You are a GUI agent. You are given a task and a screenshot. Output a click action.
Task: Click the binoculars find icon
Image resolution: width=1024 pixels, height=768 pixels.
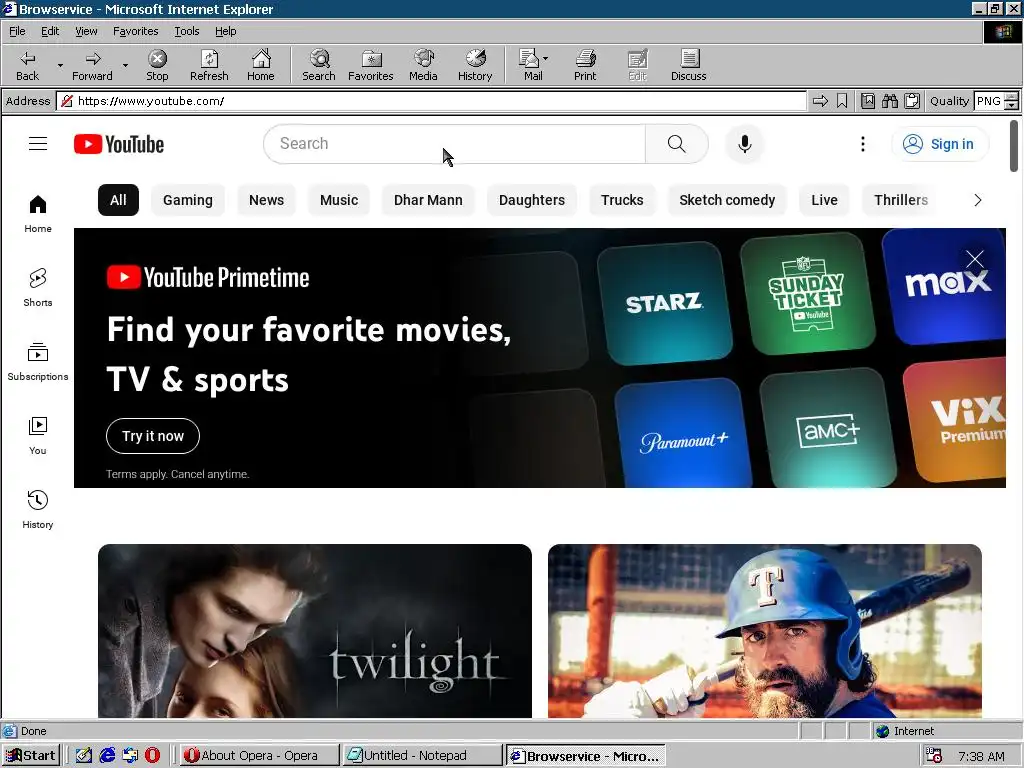coord(889,101)
